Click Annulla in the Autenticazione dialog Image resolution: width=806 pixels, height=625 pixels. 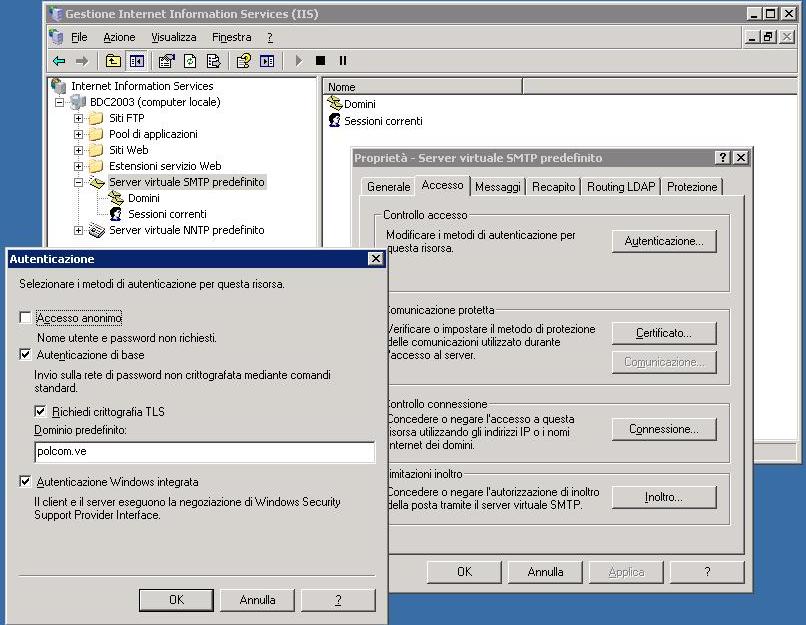coord(258,600)
